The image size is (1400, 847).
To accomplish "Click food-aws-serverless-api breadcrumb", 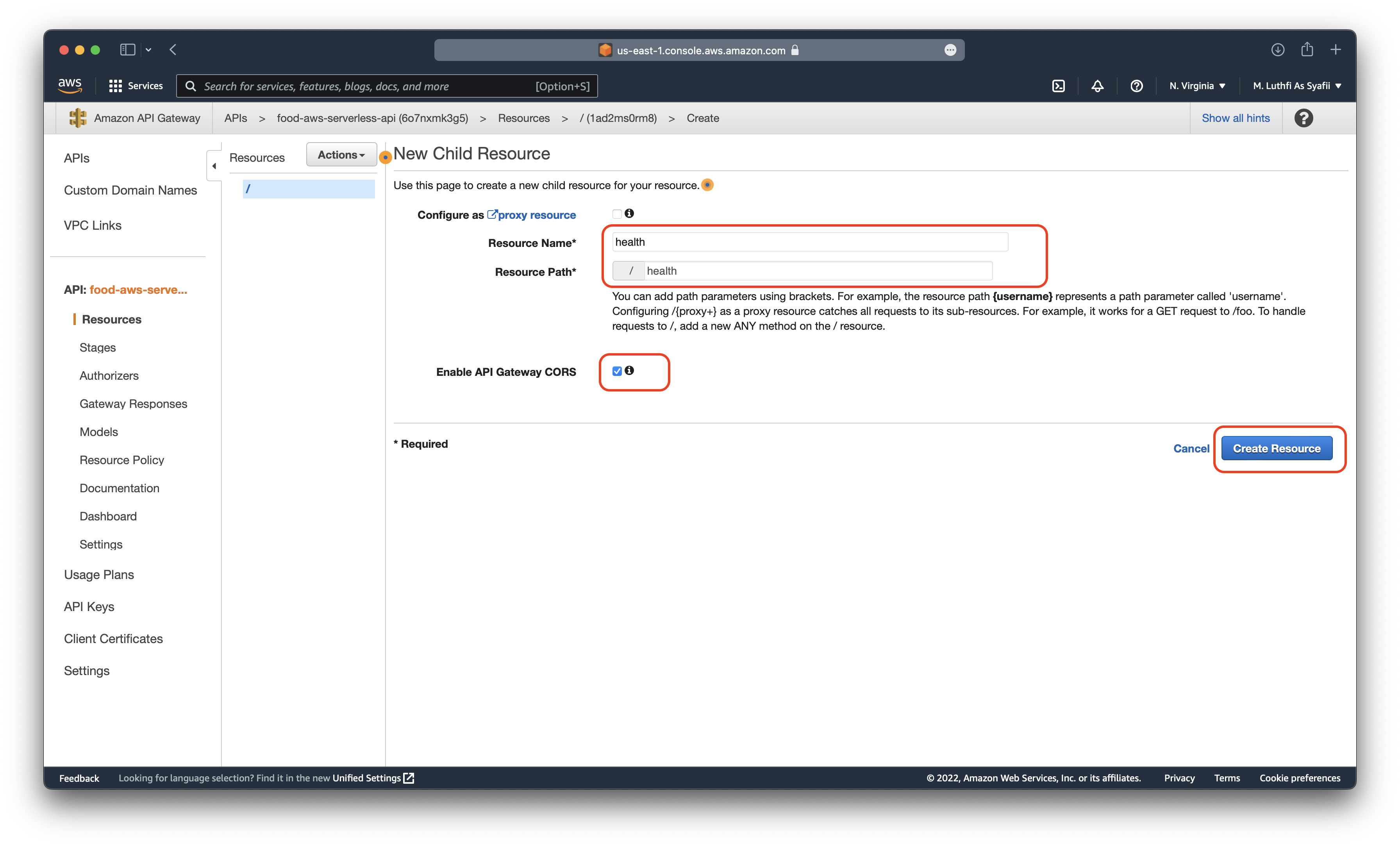I will tap(372, 118).
